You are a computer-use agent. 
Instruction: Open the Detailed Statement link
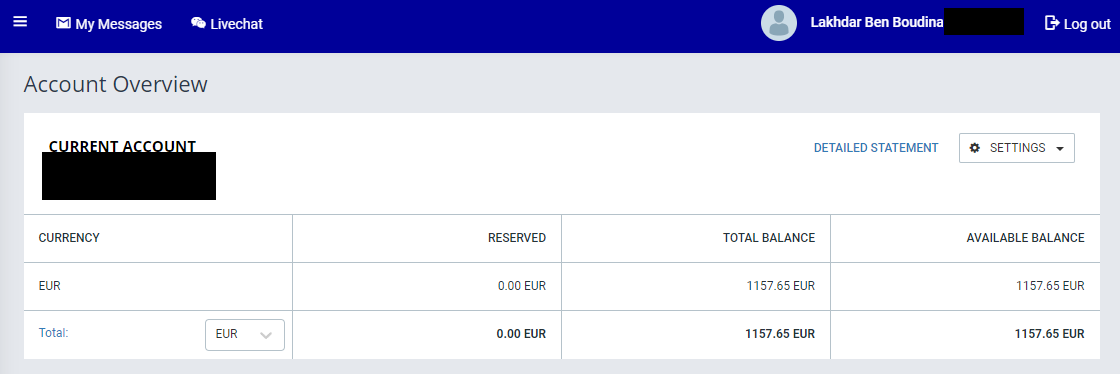click(x=876, y=148)
